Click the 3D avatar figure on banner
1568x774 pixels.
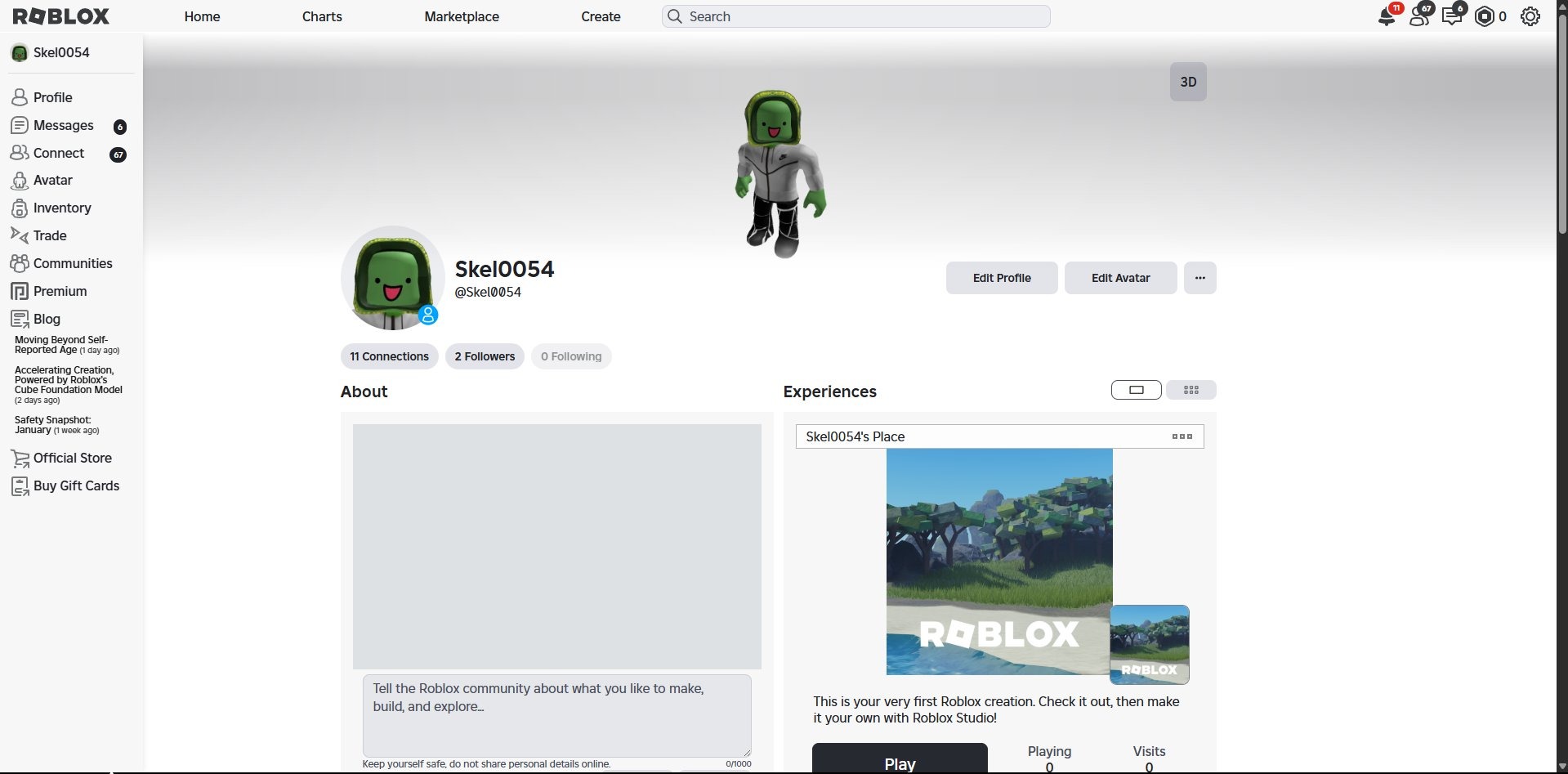pos(780,173)
